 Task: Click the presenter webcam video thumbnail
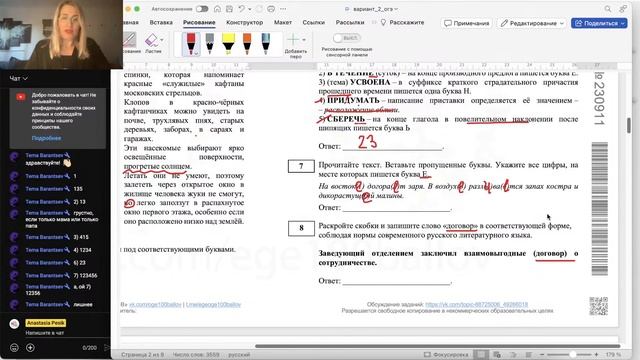pyautogui.click(x=61, y=34)
